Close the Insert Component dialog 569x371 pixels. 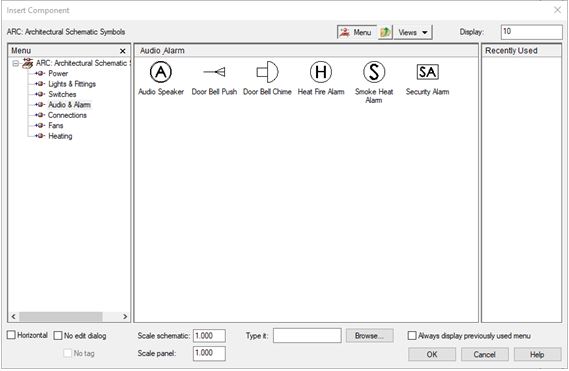[557, 10]
